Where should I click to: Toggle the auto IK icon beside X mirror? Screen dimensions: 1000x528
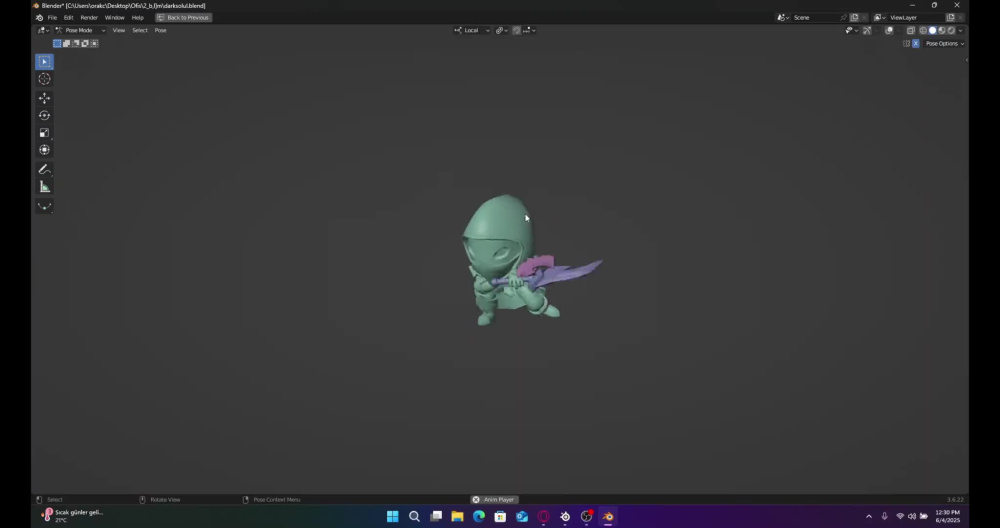coord(906,43)
